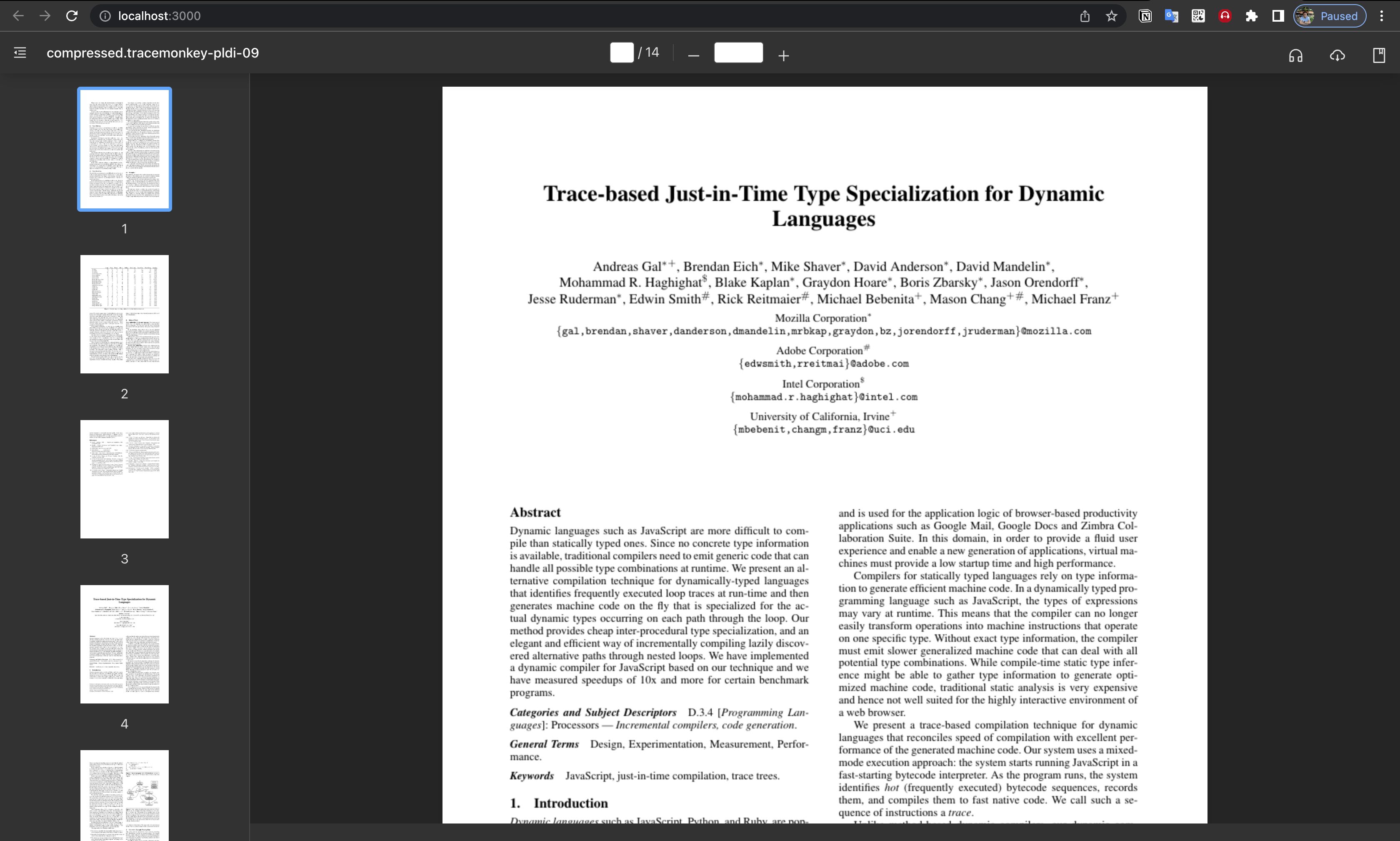Click the browser share icon
The width and height of the screenshot is (1400, 841).
1085,16
